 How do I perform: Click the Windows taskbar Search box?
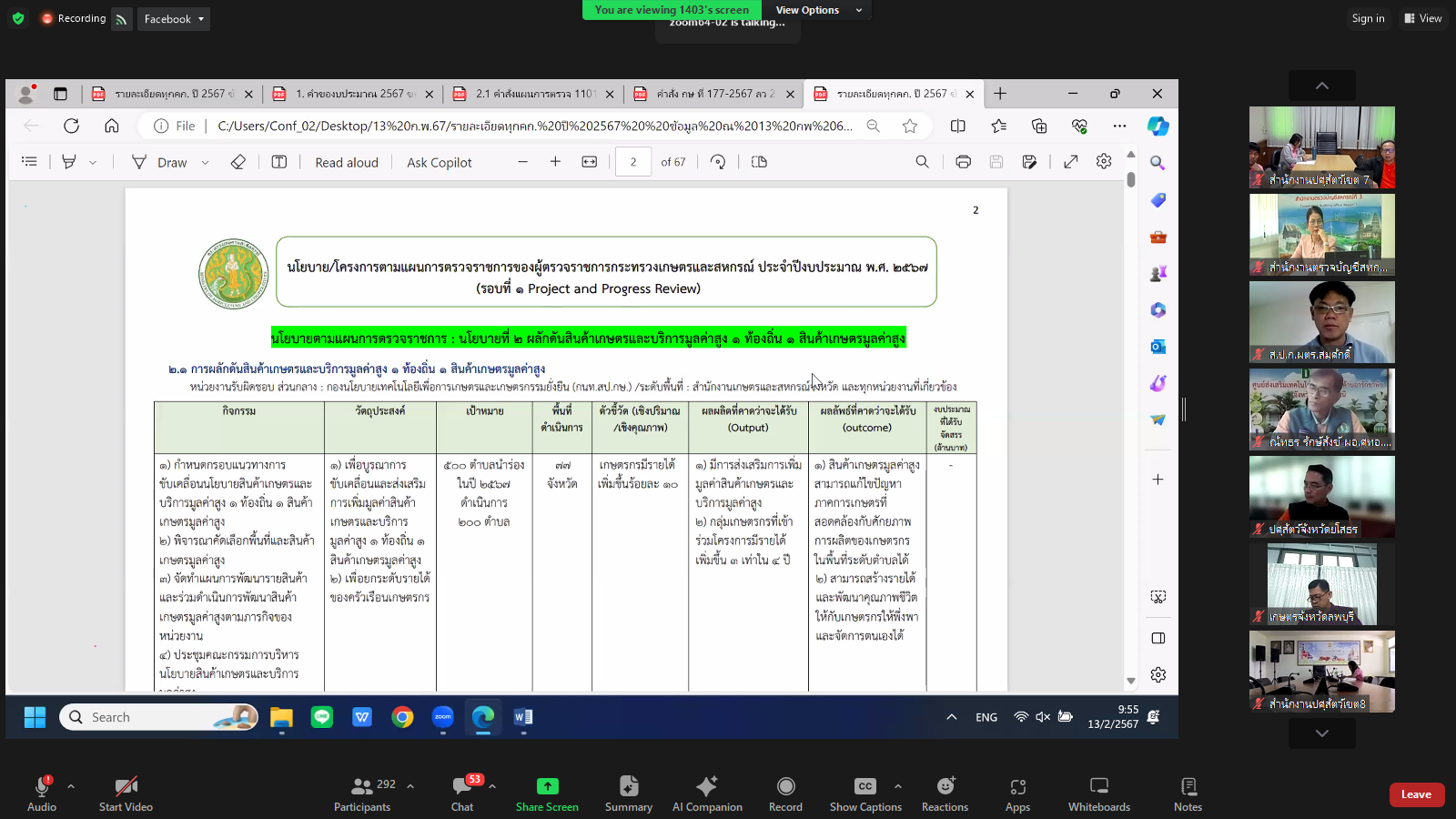coord(159,717)
